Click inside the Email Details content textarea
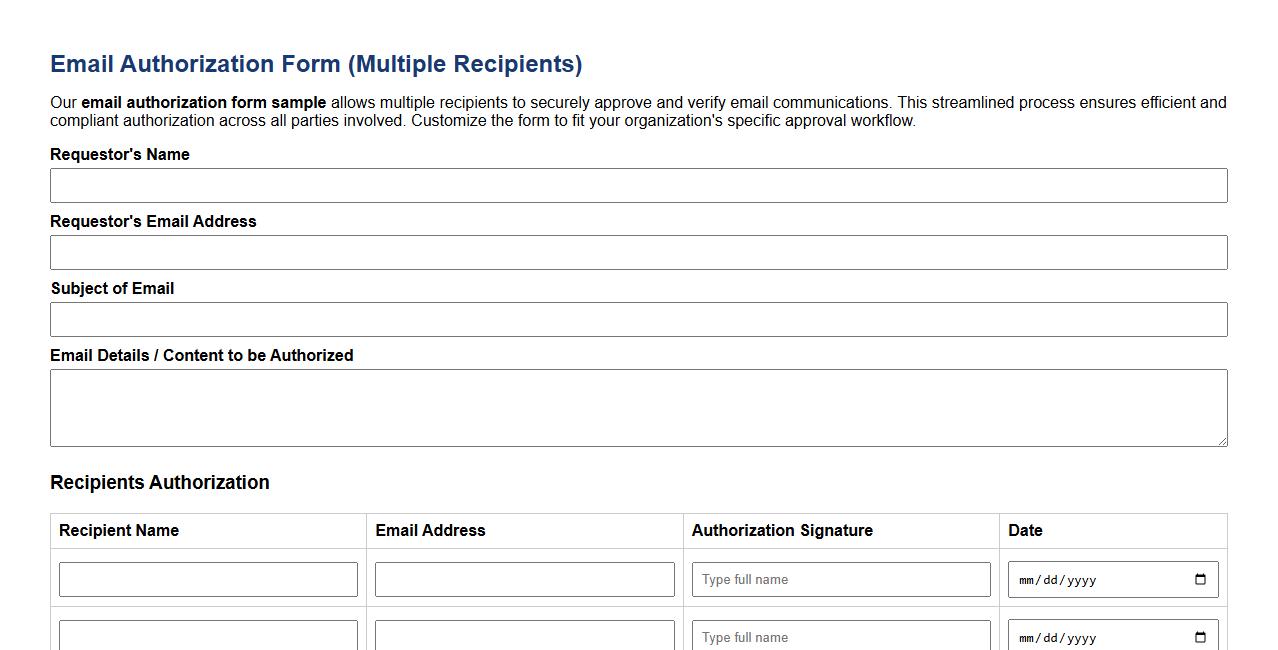The image size is (1278, 650). (639, 407)
